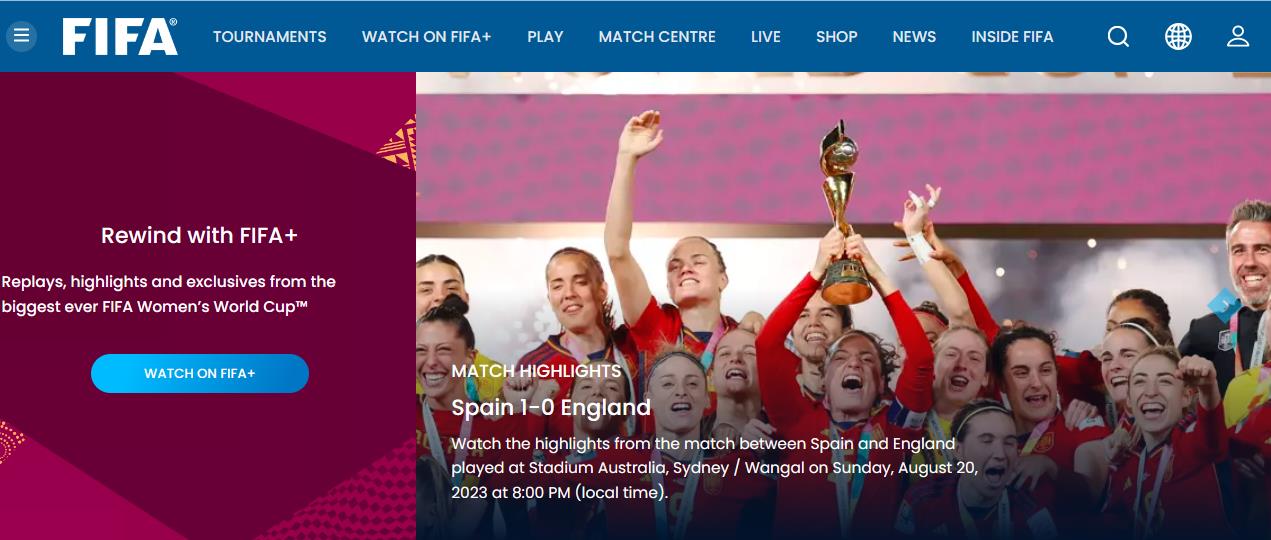This screenshot has width=1271, height=540.
Task: Click the Replays, highlights and exclusives text
Action: (169, 294)
